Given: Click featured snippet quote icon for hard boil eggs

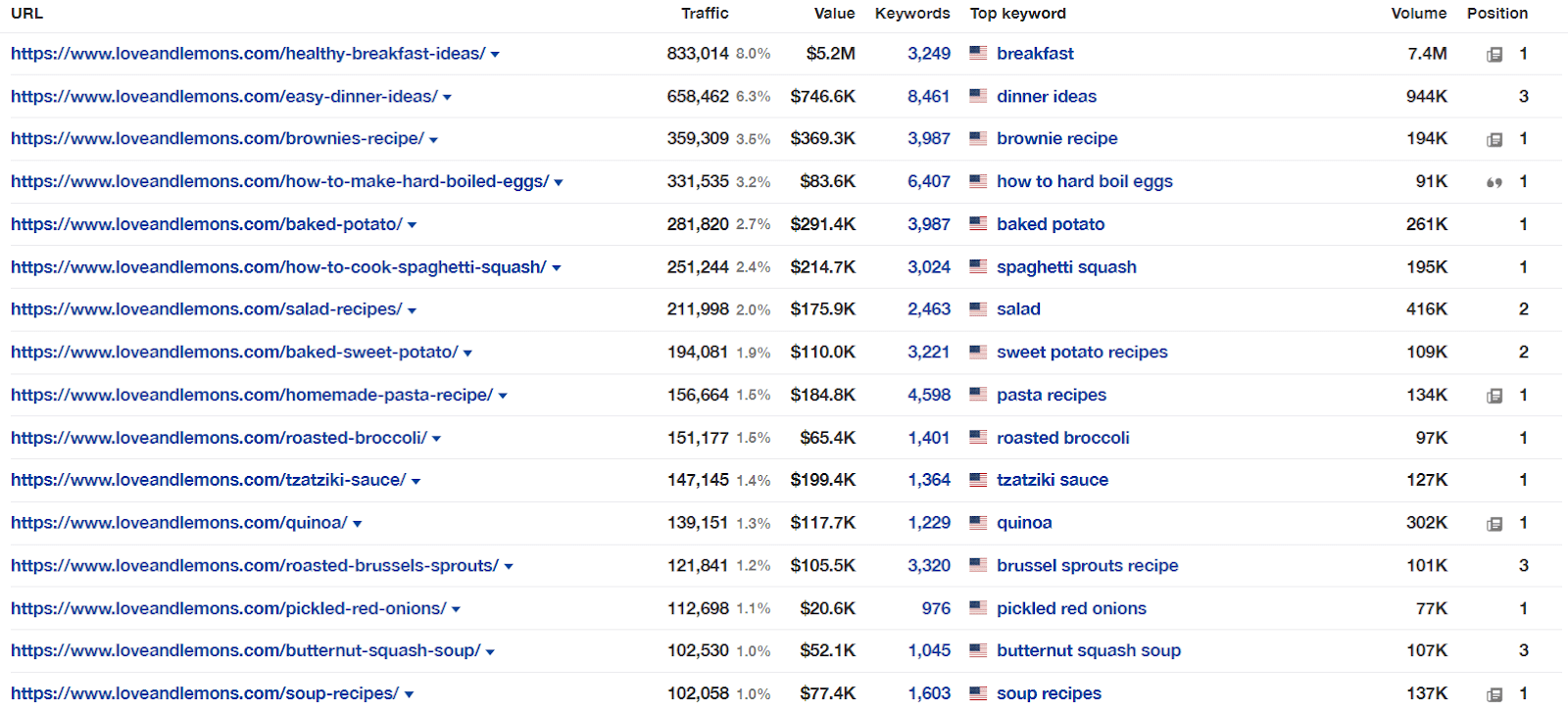Looking at the screenshot, I should click(1494, 182).
